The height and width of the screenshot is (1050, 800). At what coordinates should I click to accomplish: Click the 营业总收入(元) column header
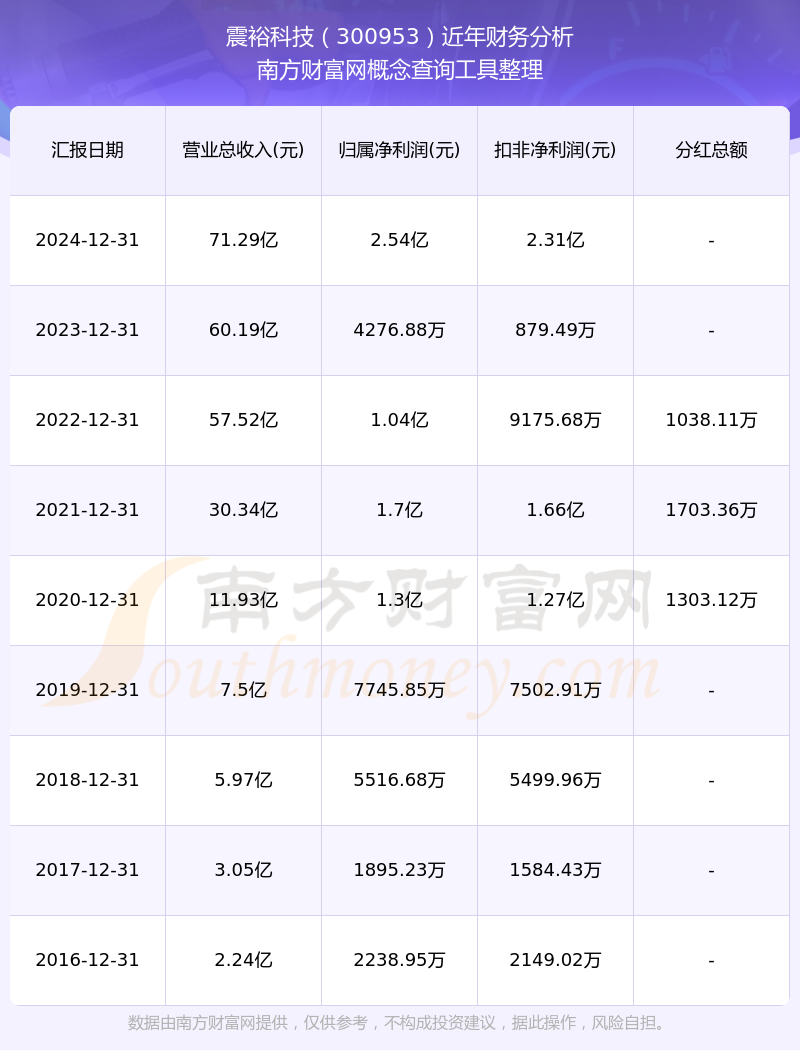click(244, 150)
